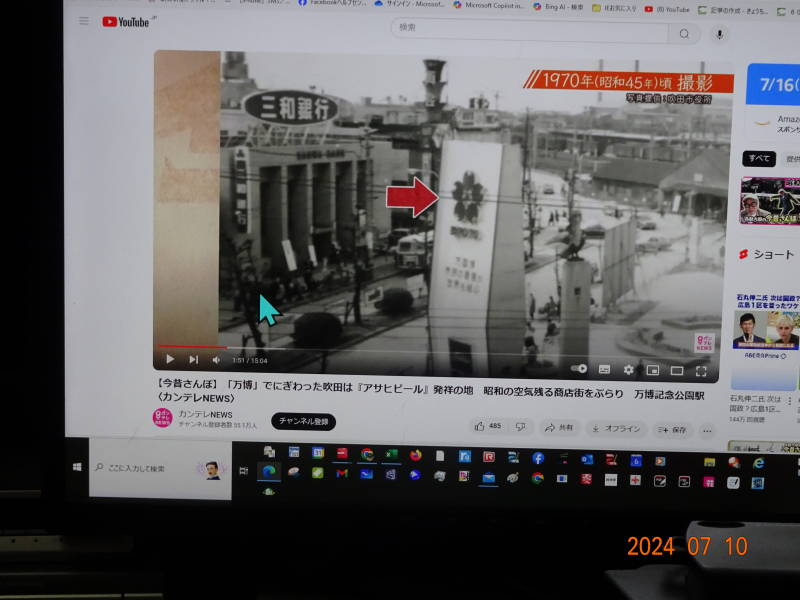Viewport: 800px width, 600px height.
Task: Open the Facebook bookmark in bookmarks bar
Action: click(332, 3)
